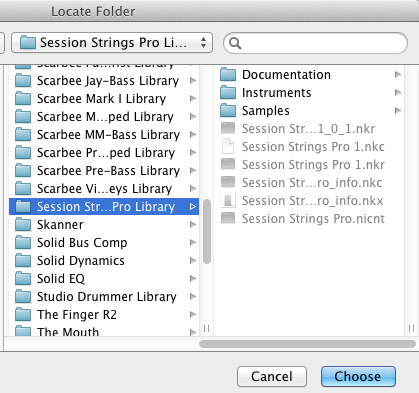The image size is (419, 393).
Task: Select the Skanner folder icon
Action: (x=23, y=224)
